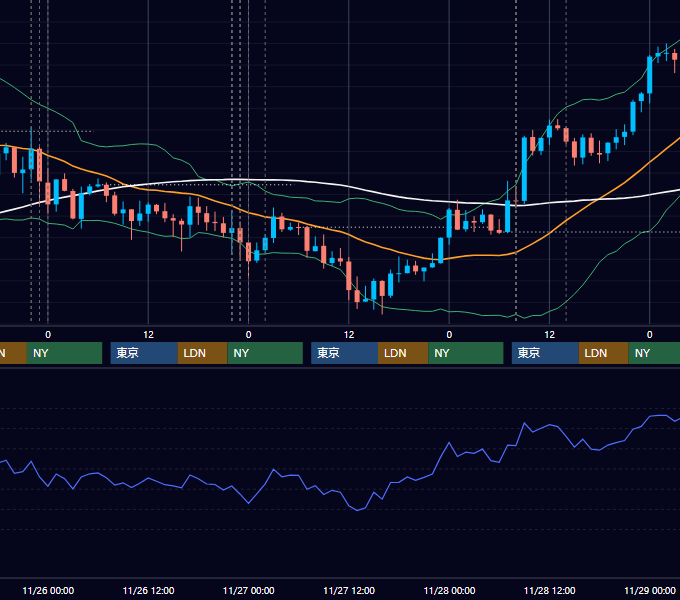The image size is (680, 600).
Task: Select the LDN session block on 11/28
Action: pyautogui.click(x=604, y=353)
